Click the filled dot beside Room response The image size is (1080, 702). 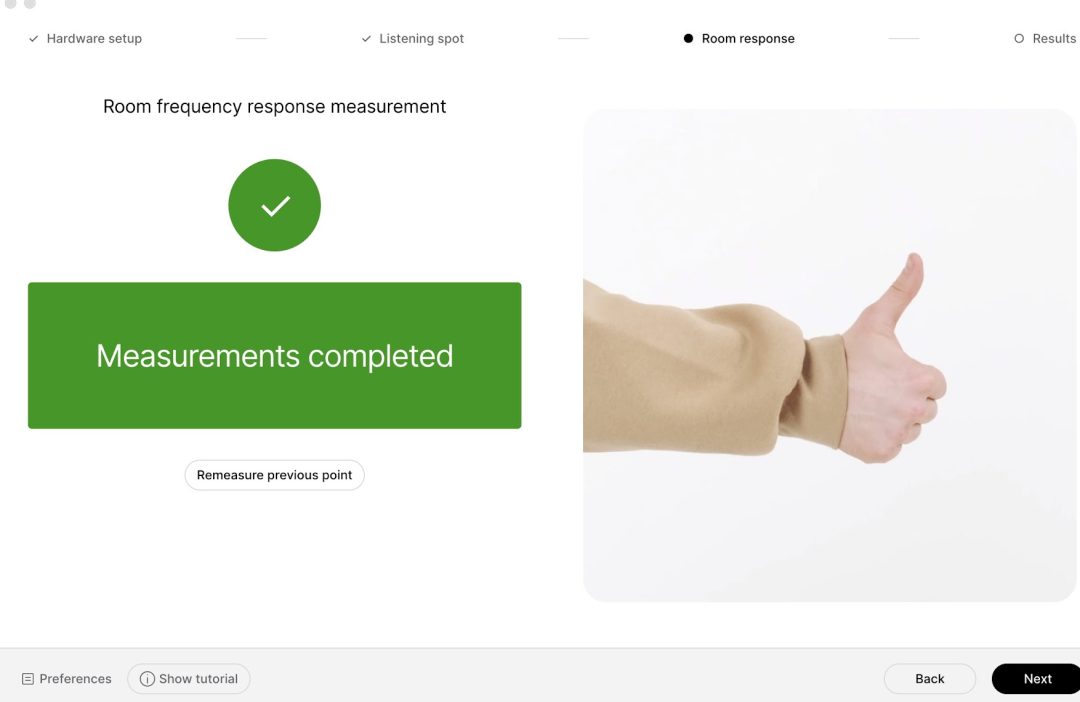688,39
